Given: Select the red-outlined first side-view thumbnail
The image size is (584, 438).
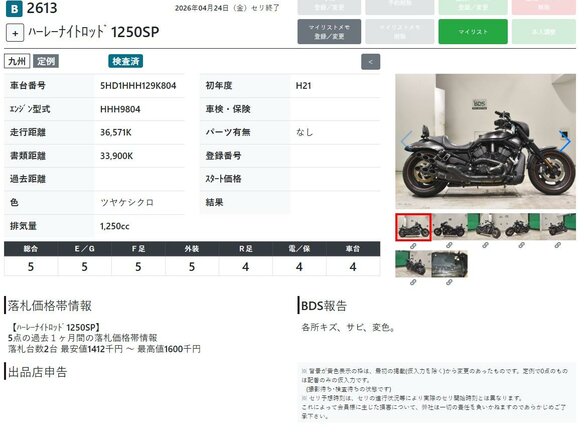Looking at the screenshot, I should click(x=413, y=227).
